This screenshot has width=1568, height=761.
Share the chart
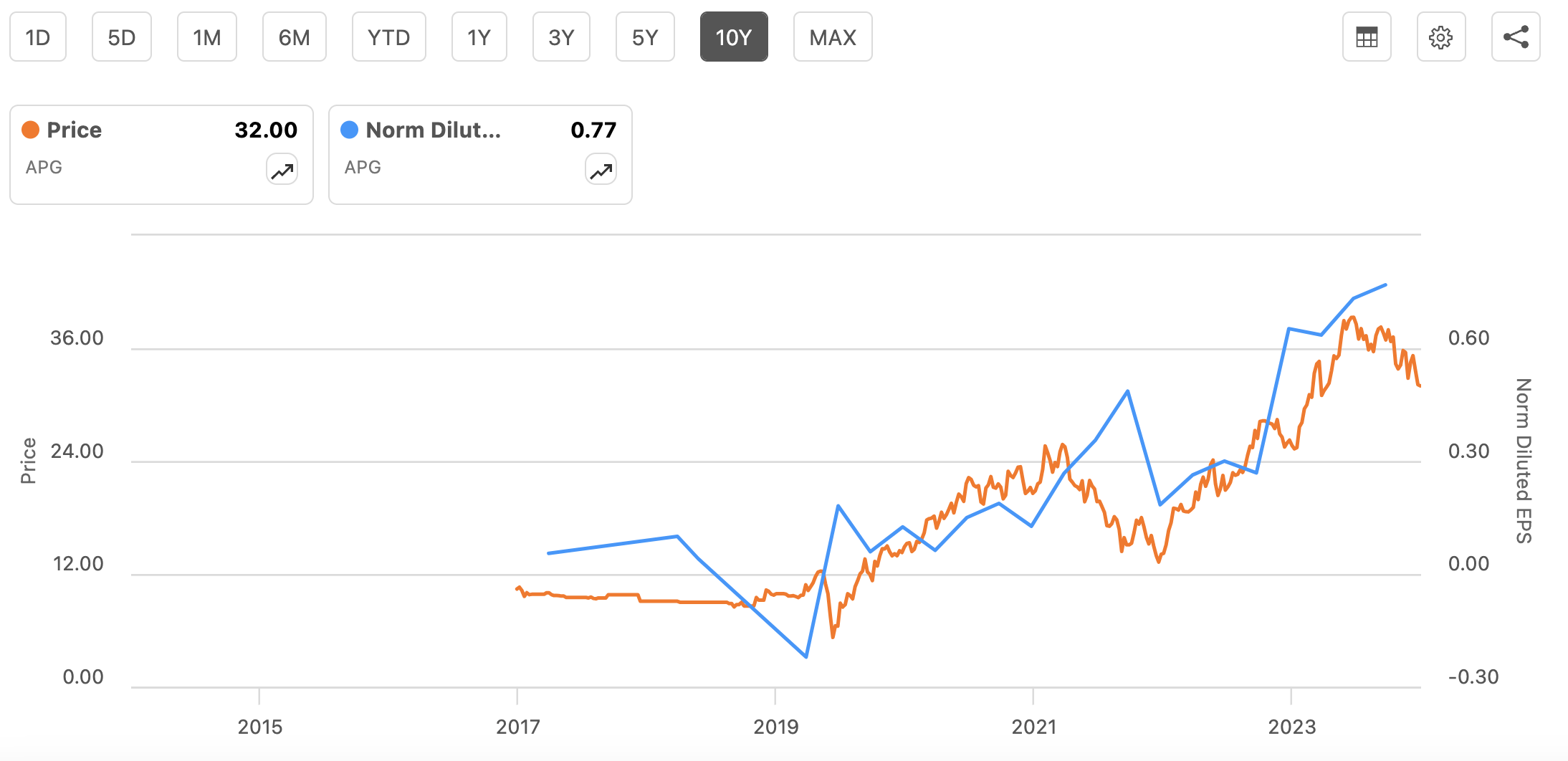1516,37
